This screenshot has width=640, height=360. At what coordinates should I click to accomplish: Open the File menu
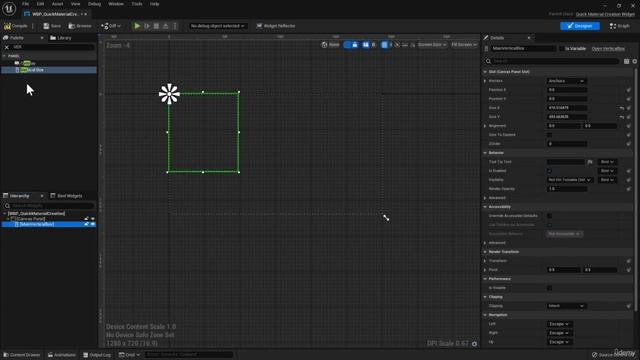coord(25,4)
